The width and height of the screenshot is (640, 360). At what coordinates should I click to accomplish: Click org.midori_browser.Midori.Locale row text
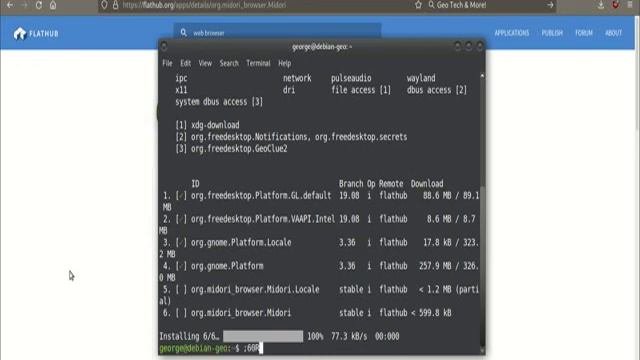tap(255, 289)
